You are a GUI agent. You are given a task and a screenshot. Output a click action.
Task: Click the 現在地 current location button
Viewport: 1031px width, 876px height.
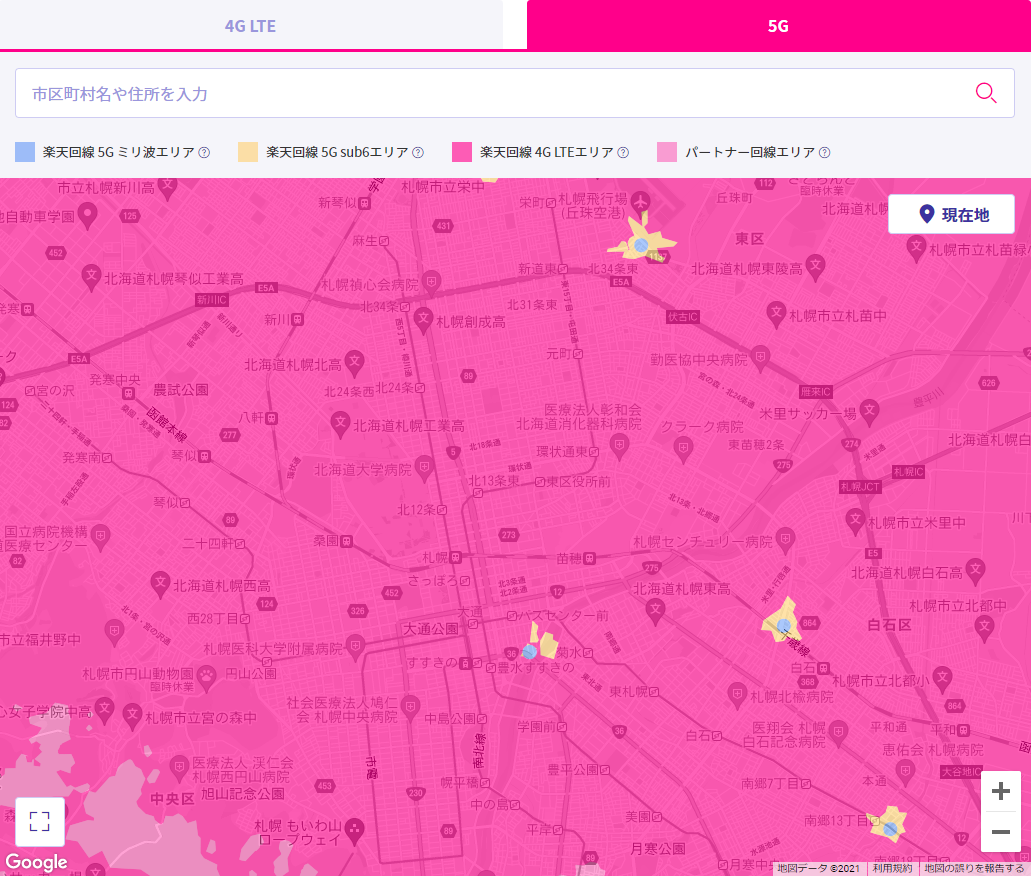(x=951, y=214)
